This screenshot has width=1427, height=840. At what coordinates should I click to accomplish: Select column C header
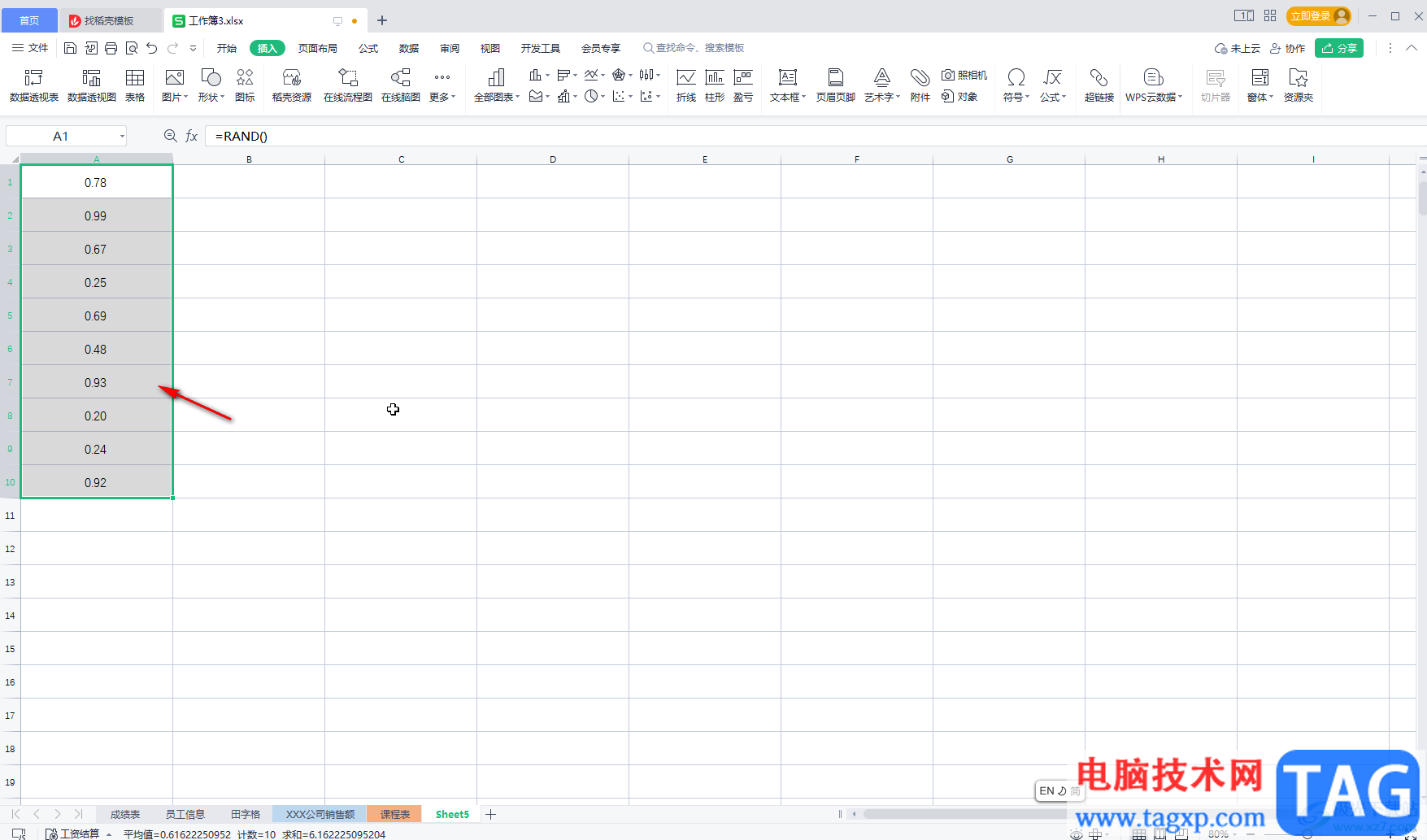point(401,159)
